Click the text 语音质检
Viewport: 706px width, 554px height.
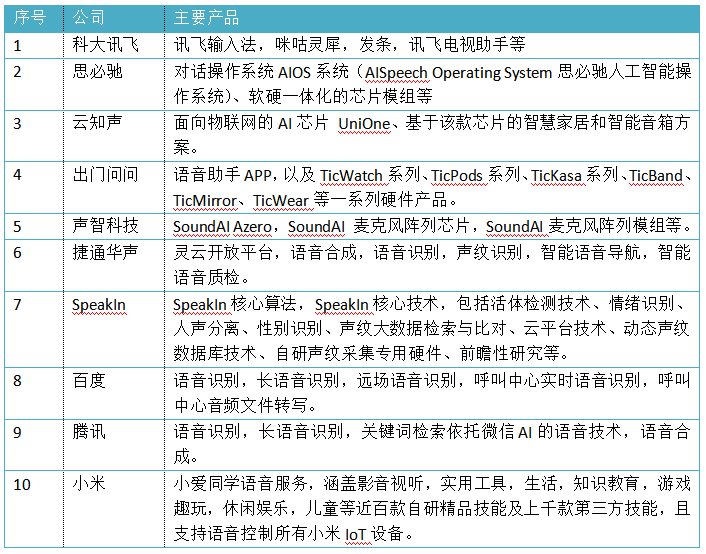[x=207, y=277]
